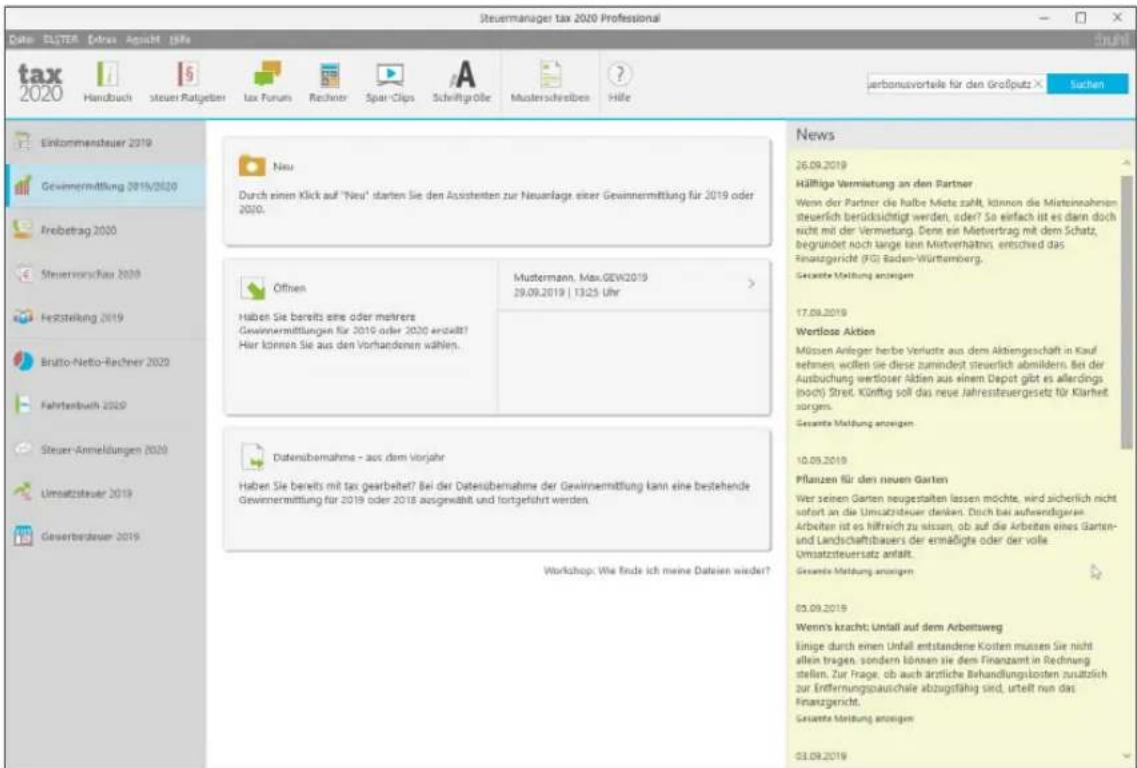
Task: Show full article under Wenn's kracht news
Action: [854, 719]
